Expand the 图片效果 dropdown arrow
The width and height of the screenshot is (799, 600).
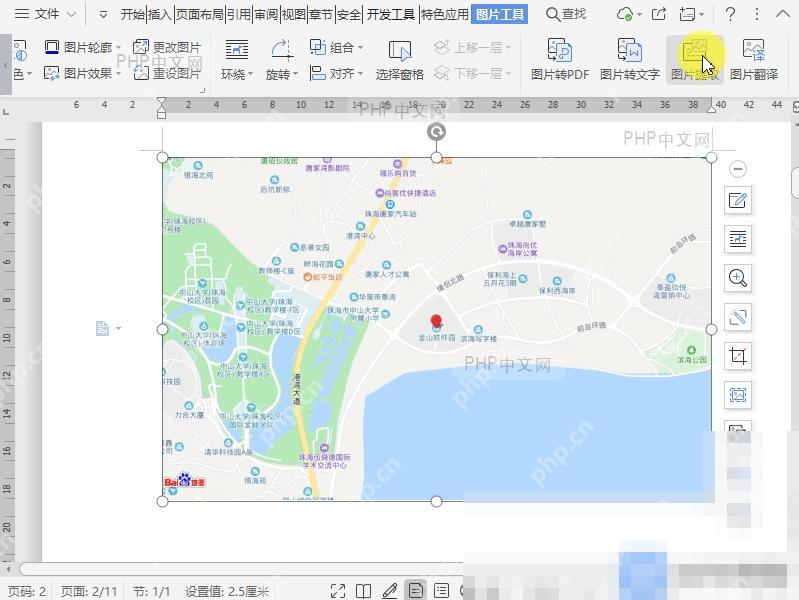(118, 73)
